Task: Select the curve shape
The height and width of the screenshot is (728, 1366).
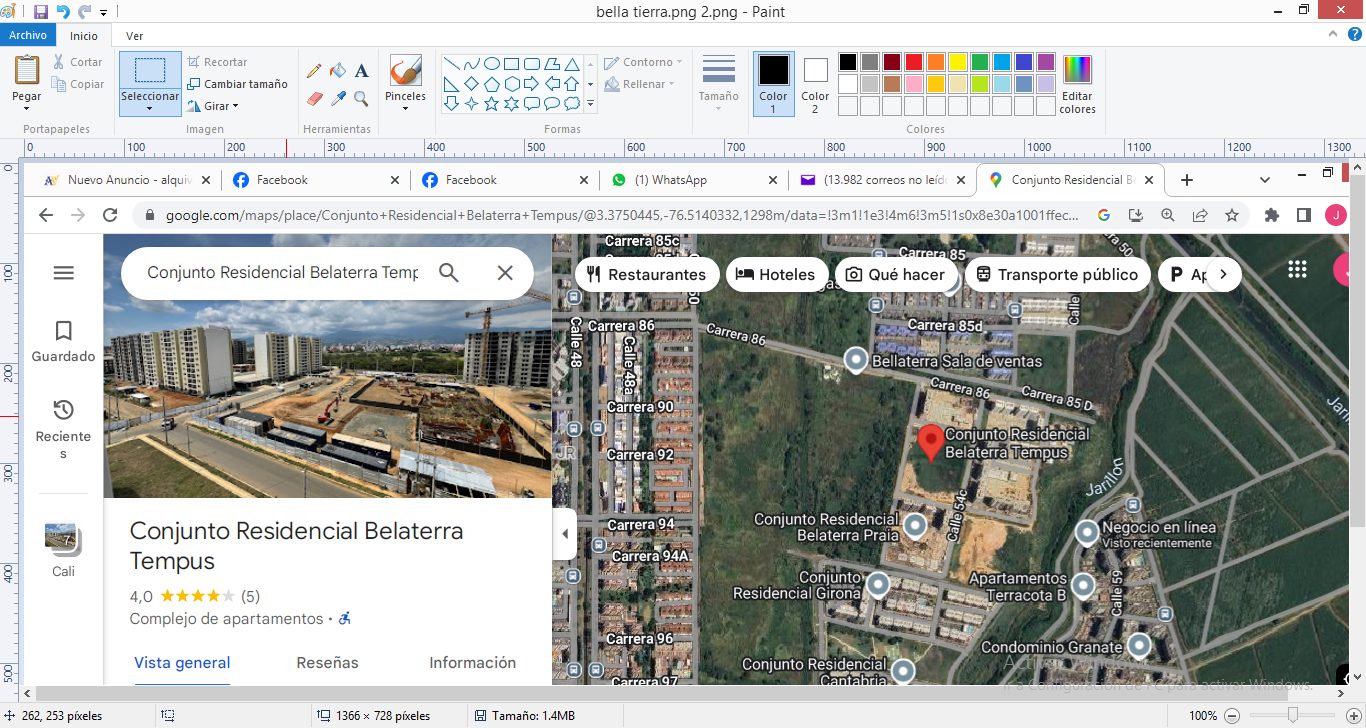Action: [471, 63]
